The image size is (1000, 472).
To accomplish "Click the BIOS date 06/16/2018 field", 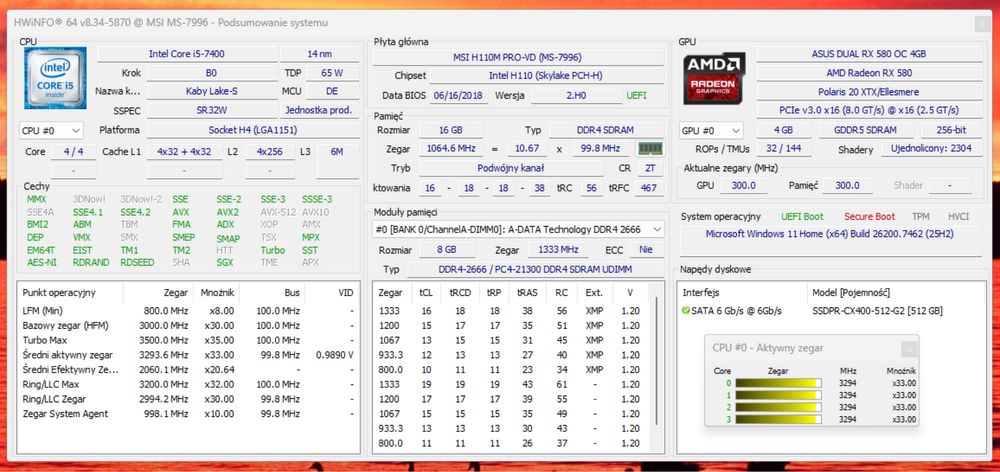I will [459, 96].
